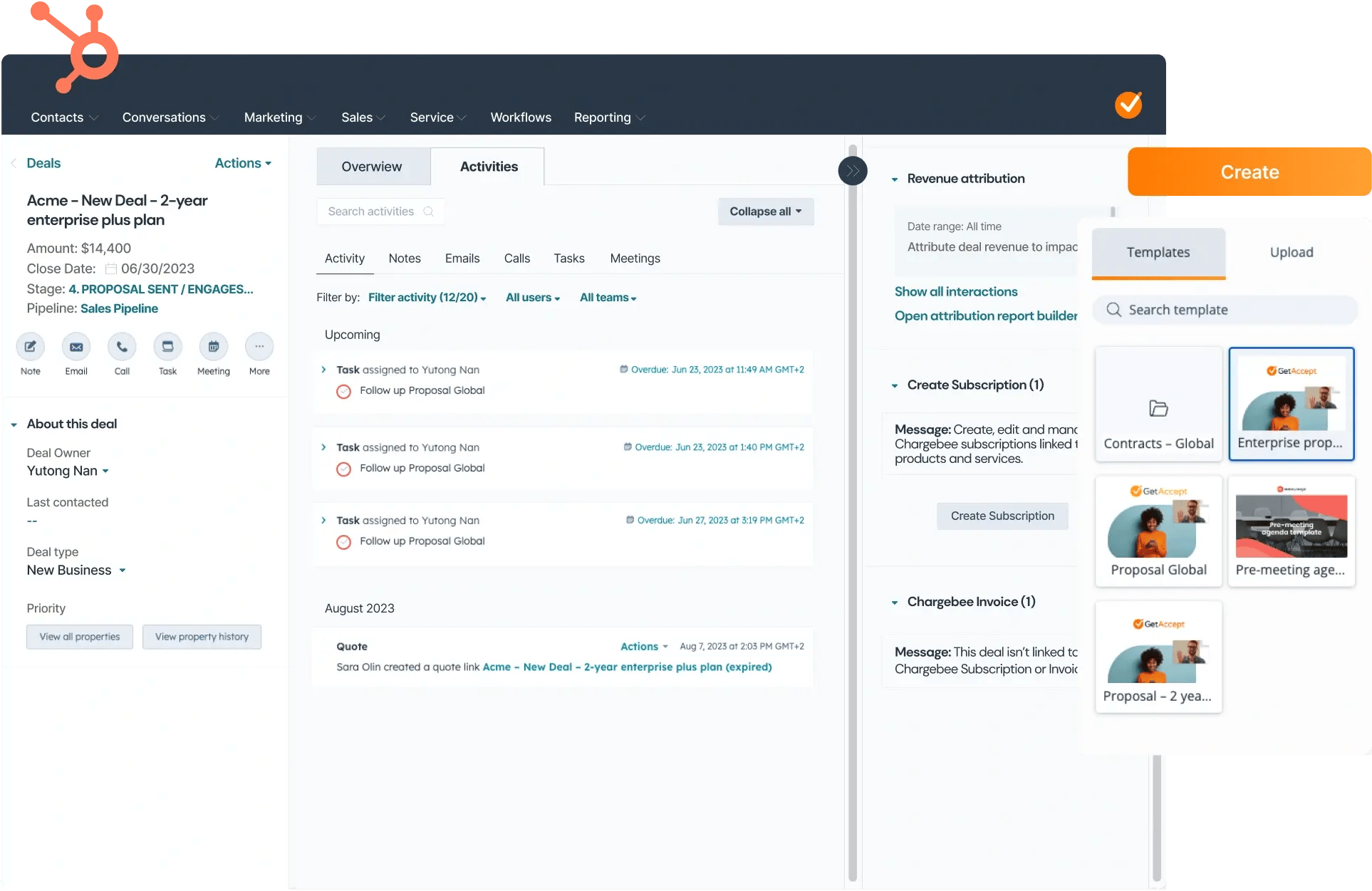Open the All users filter dropdown
The height and width of the screenshot is (891, 1372).
coord(533,298)
